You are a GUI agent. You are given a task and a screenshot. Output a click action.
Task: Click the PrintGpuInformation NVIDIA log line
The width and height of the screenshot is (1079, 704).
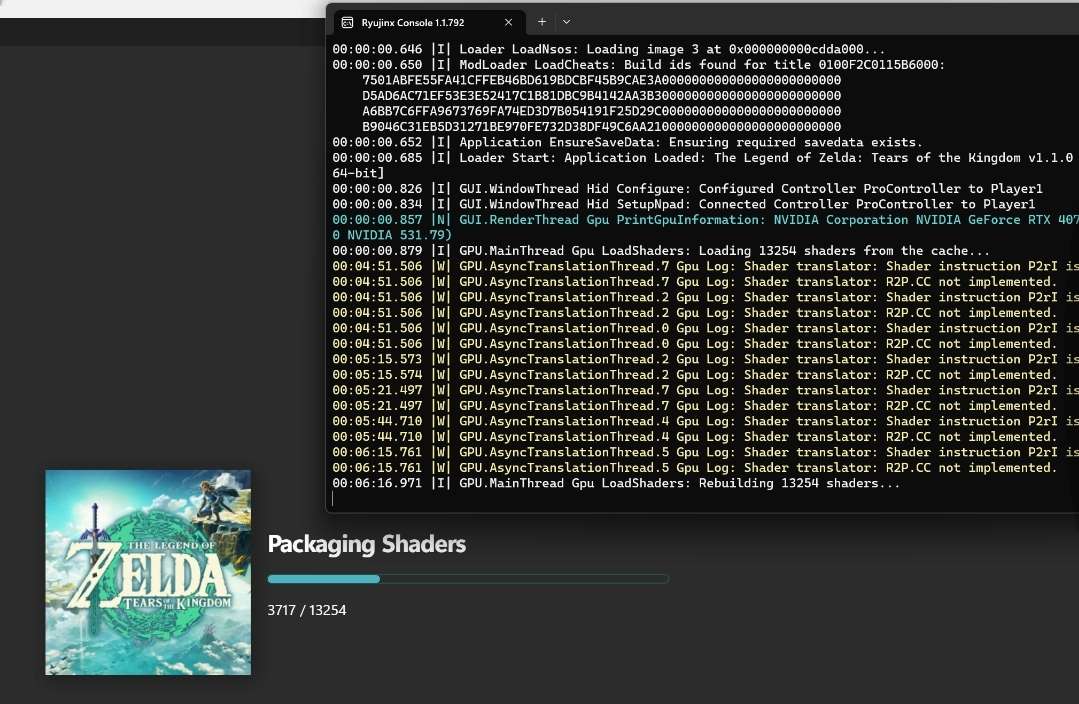pyautogui.click(x=700, y=220)
